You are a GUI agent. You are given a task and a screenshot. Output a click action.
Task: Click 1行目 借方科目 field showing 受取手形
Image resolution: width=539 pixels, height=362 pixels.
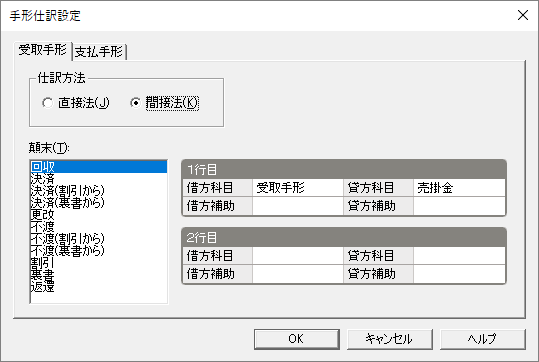coord(298,188)
